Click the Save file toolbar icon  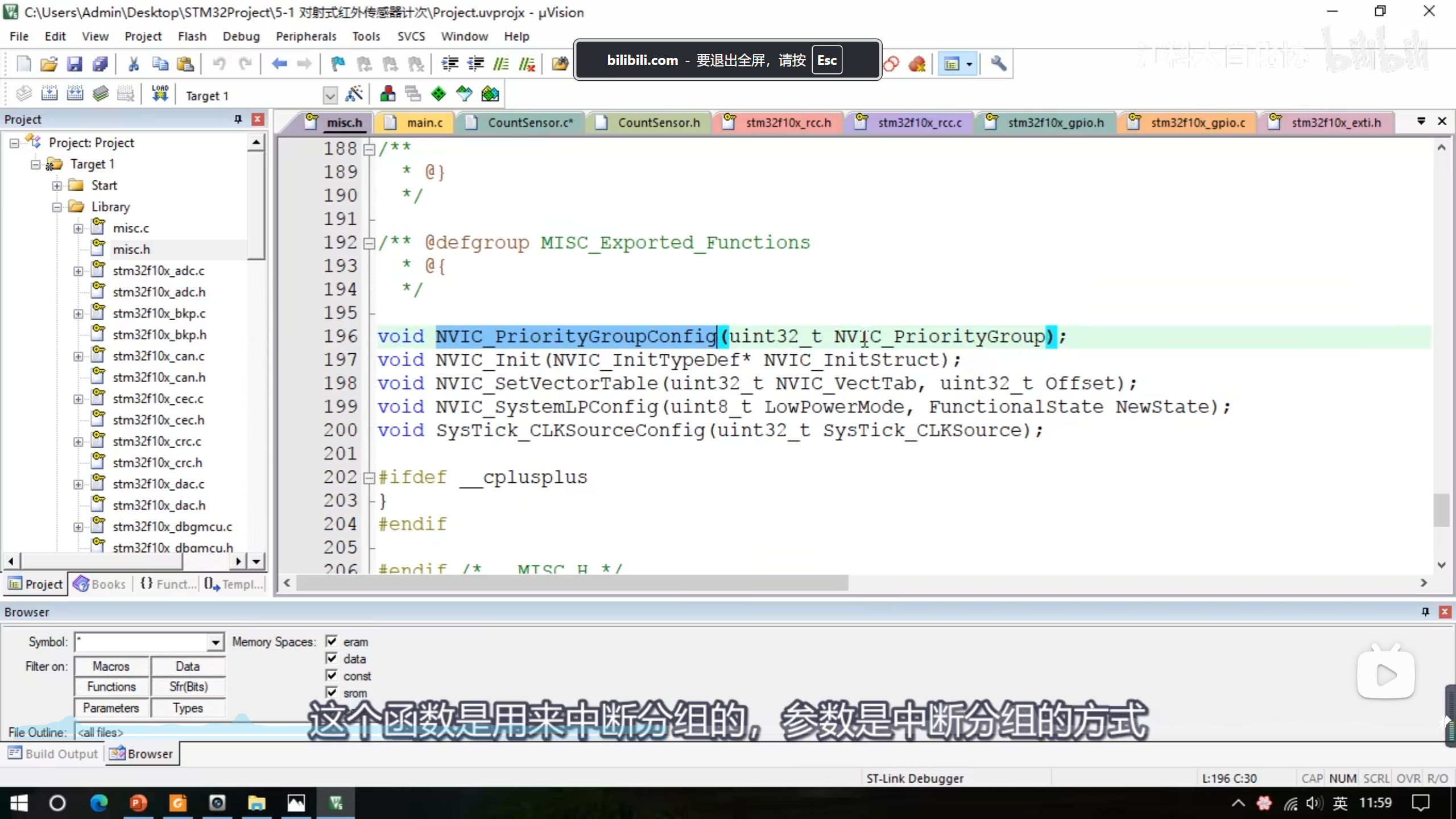coord(75,64)
